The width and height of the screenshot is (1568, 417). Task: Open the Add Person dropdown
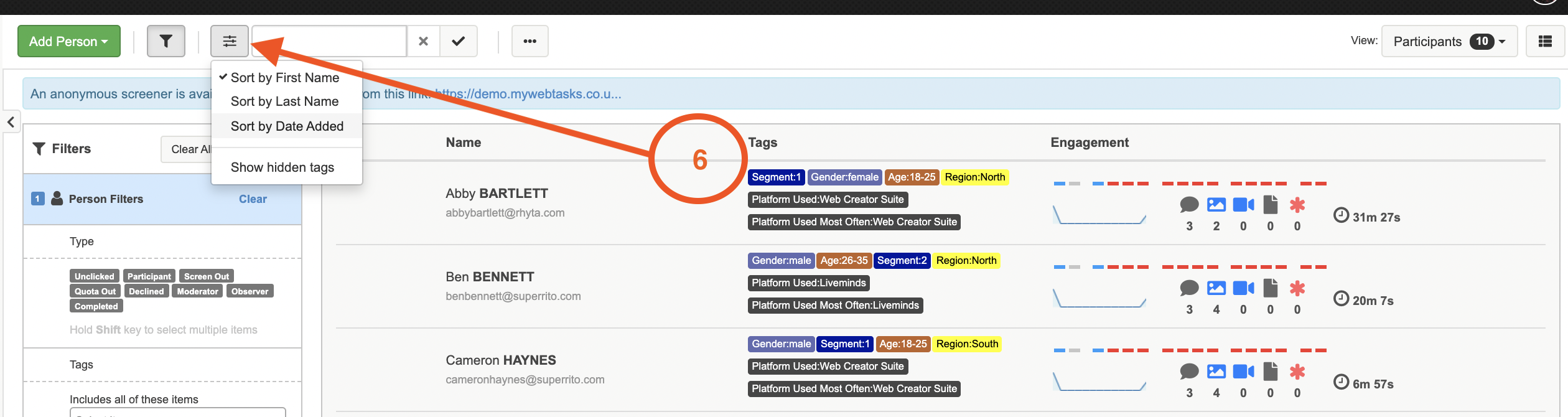coord(68,41)
